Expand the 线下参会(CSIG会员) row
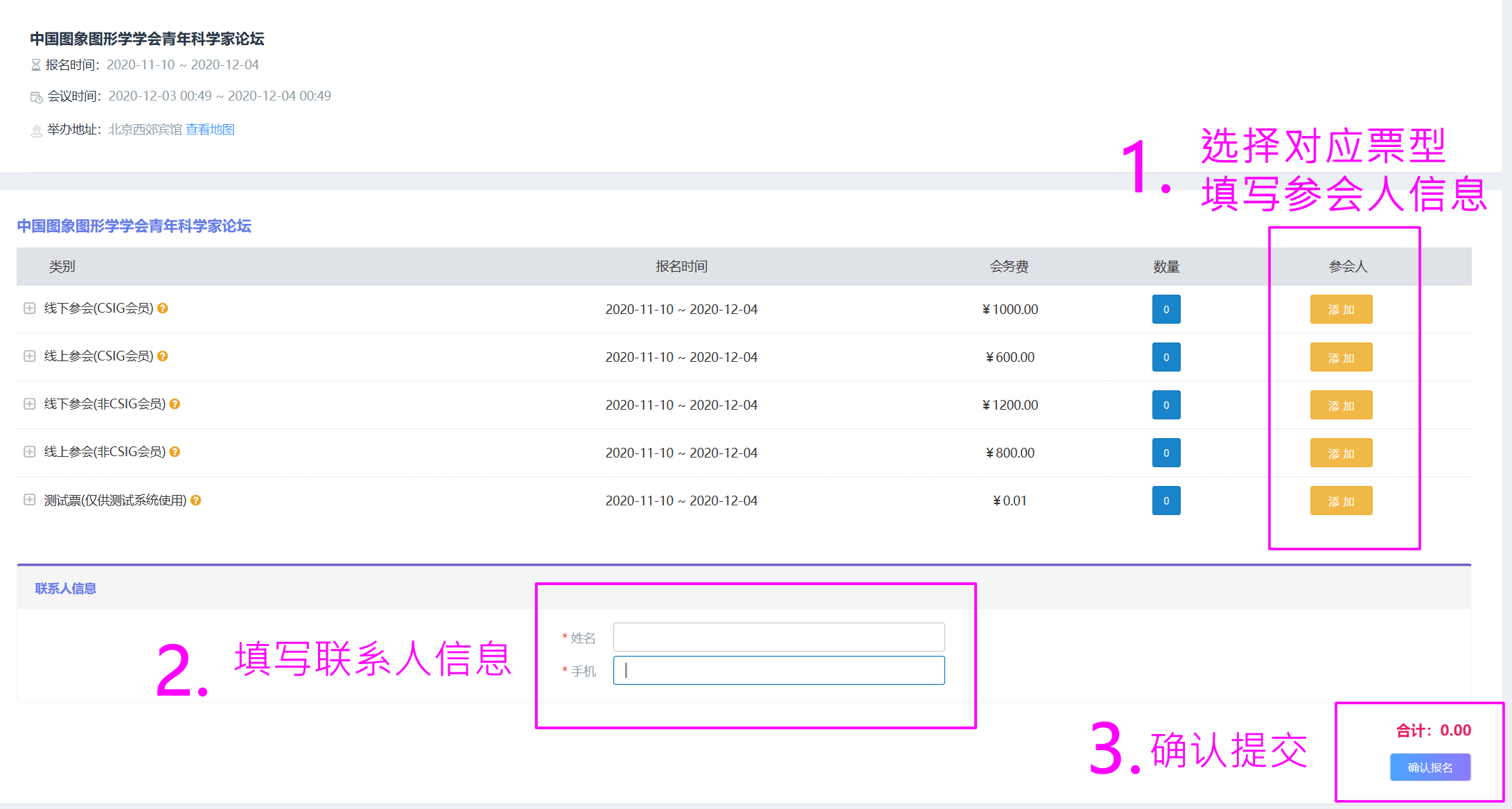This screenshot has width=1512, height=809. click(x=29, y=308)
